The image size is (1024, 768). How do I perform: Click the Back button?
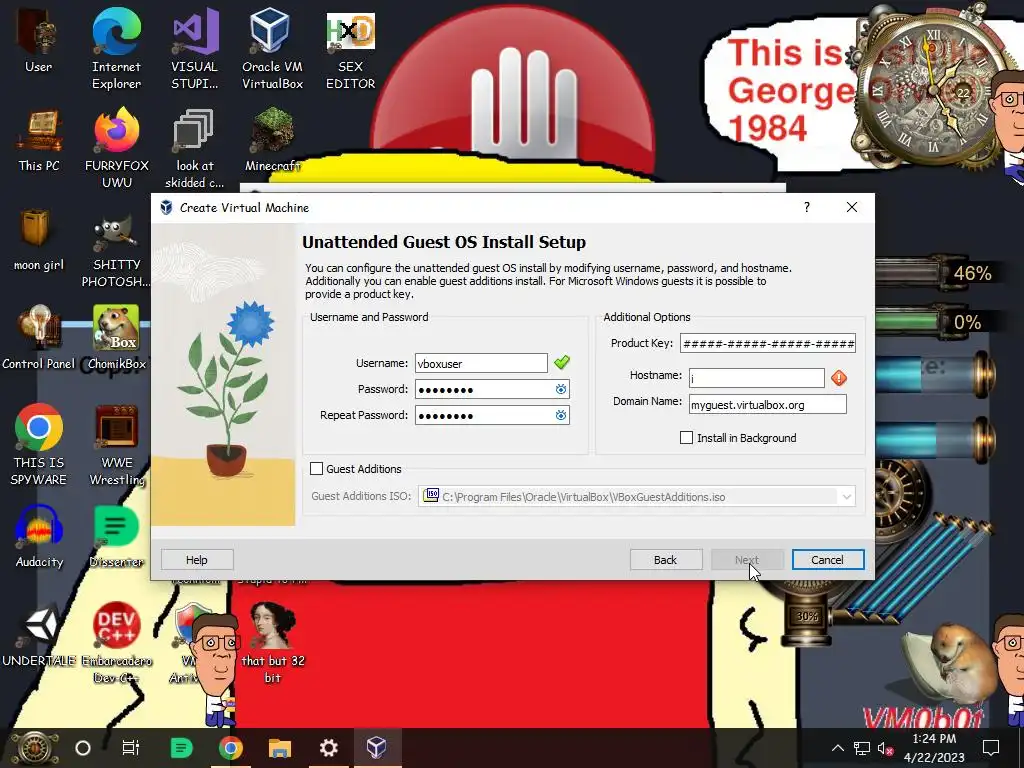[x=665, y=560]
